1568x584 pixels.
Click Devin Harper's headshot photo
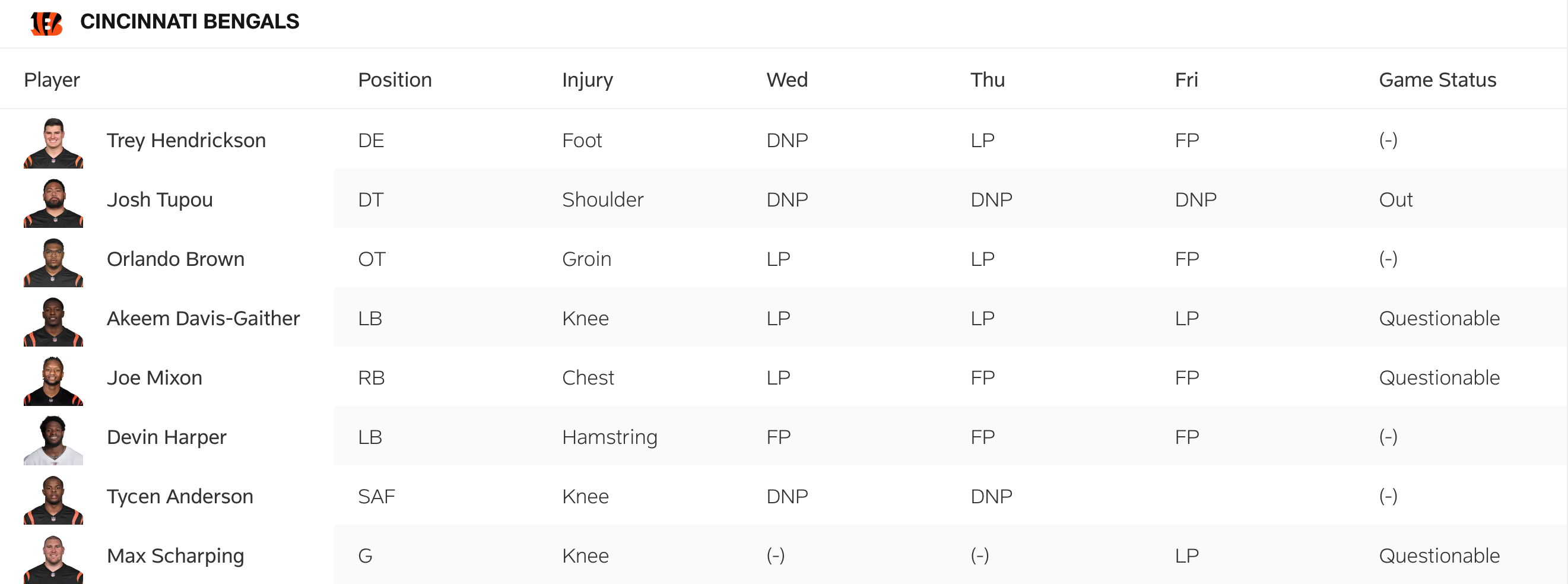(53, 440)
